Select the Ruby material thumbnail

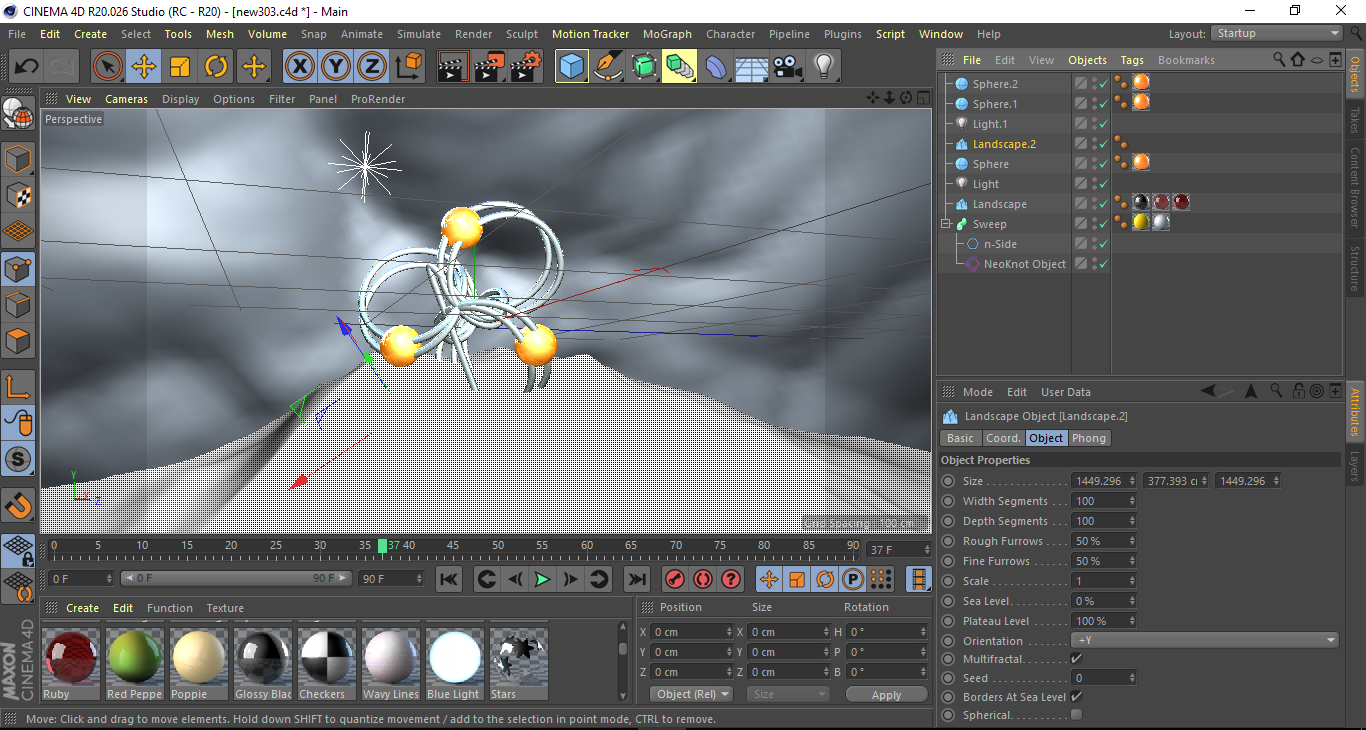[x=71, y=657]
